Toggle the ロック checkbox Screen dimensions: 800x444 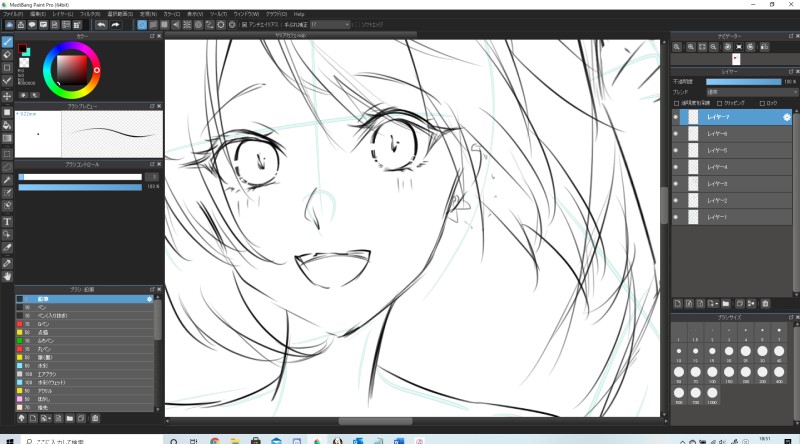point(762,103)
